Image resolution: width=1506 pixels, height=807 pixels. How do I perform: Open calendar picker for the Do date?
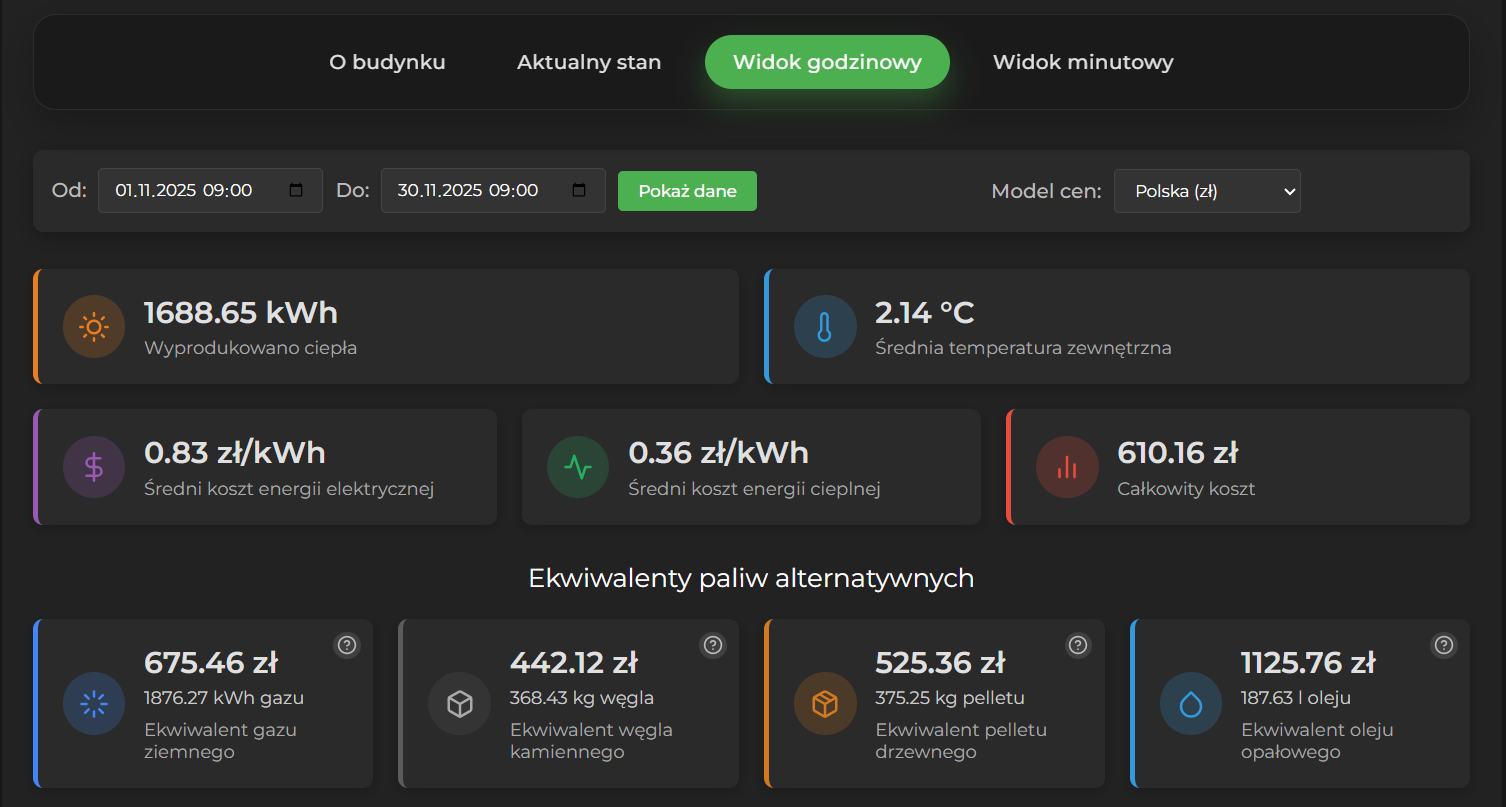pos(579,191)
